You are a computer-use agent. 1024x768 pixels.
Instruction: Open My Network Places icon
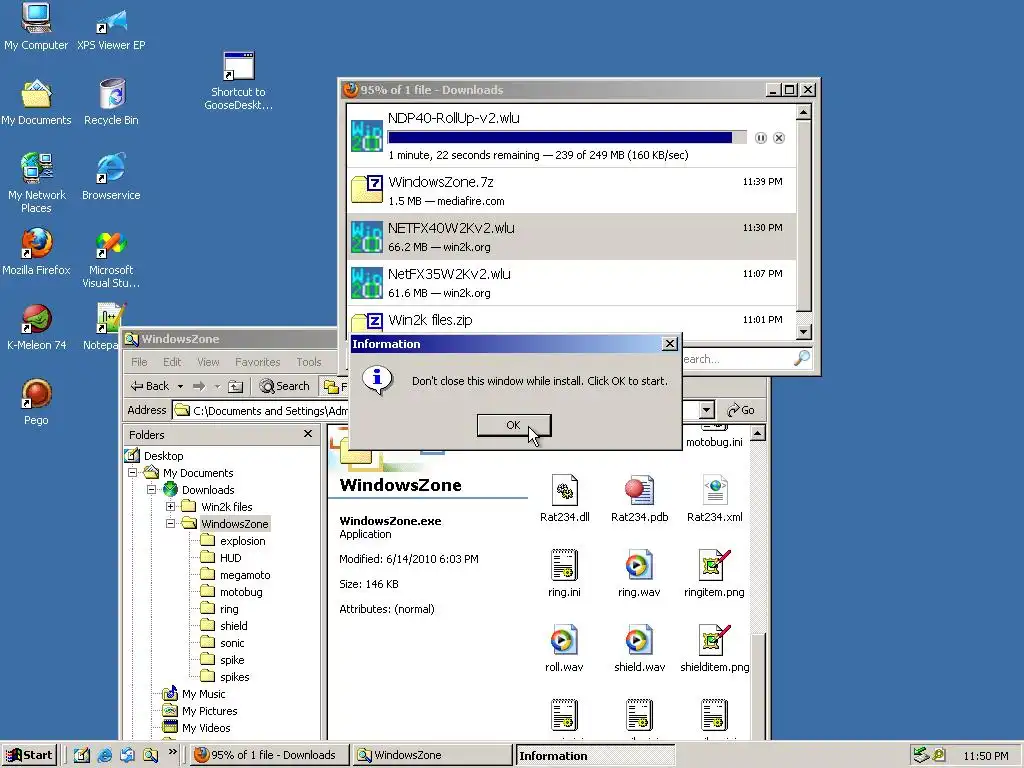click(x=36, y=183)
